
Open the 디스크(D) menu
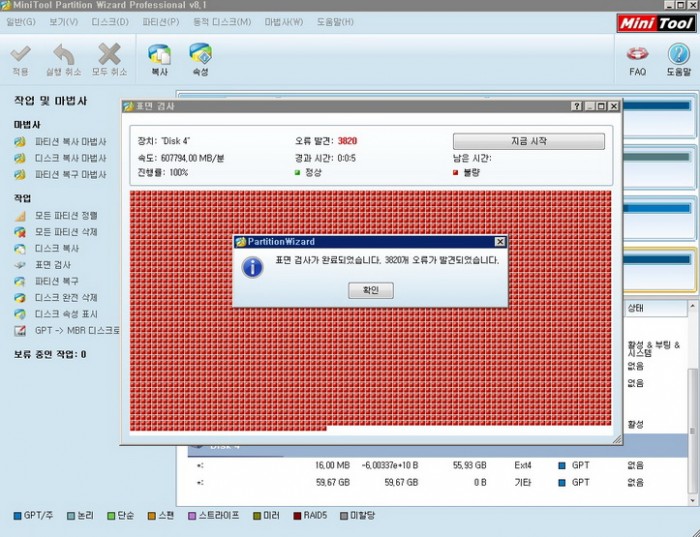110,22
